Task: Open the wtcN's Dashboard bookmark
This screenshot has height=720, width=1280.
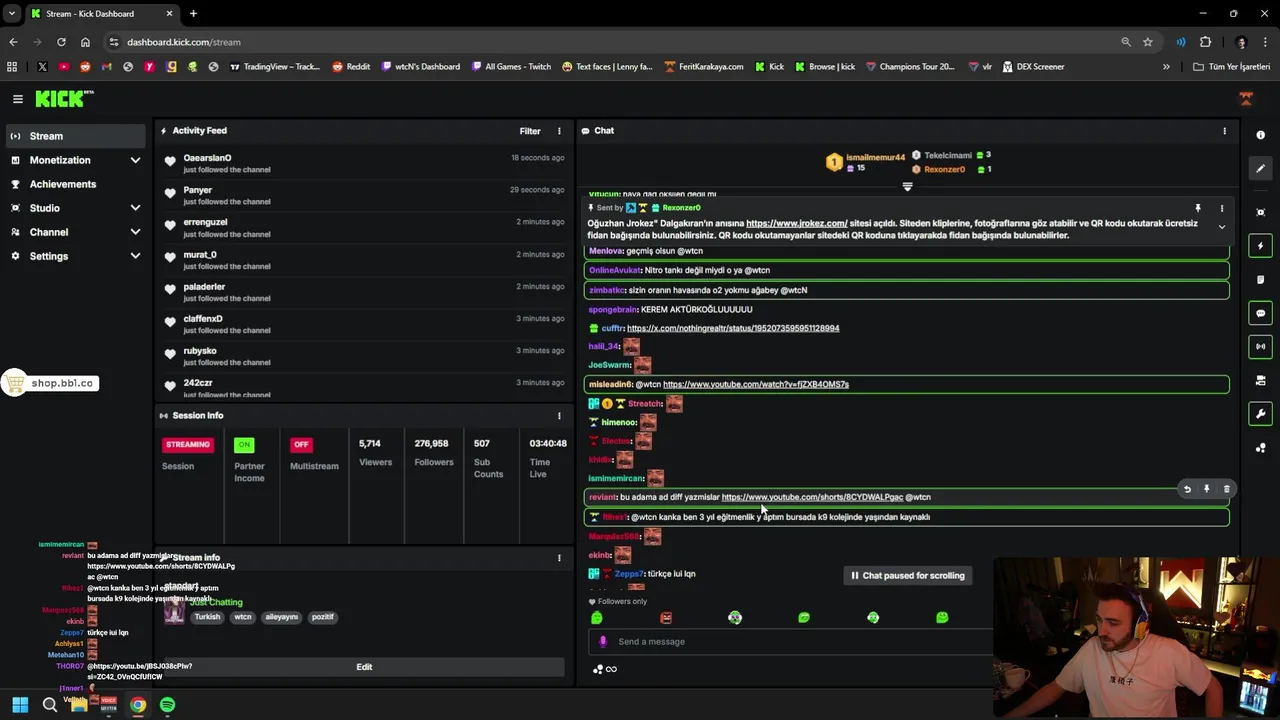Action: coord(421,67)
